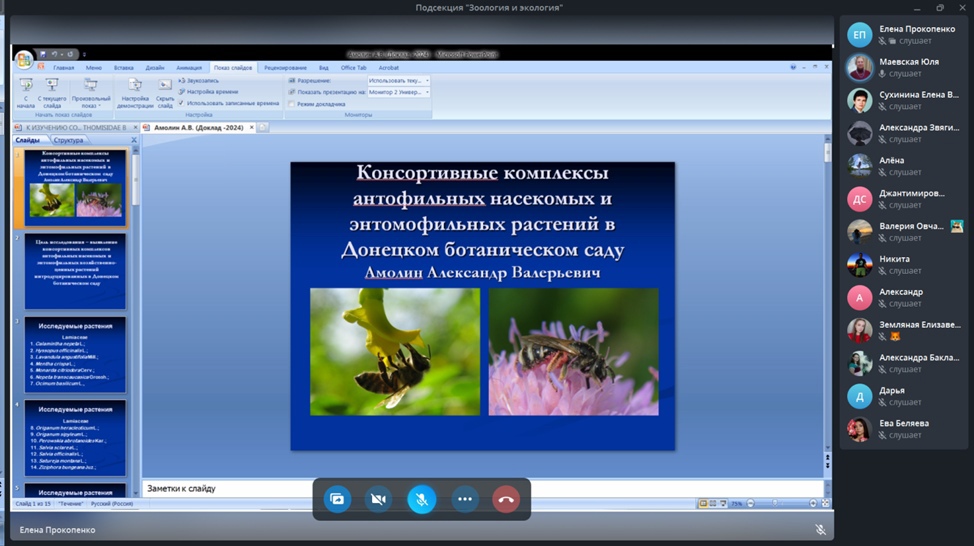Screen dimensions: 974x546
Task: Open the 'Меню' ribbon tab
Action: (94, 68)
